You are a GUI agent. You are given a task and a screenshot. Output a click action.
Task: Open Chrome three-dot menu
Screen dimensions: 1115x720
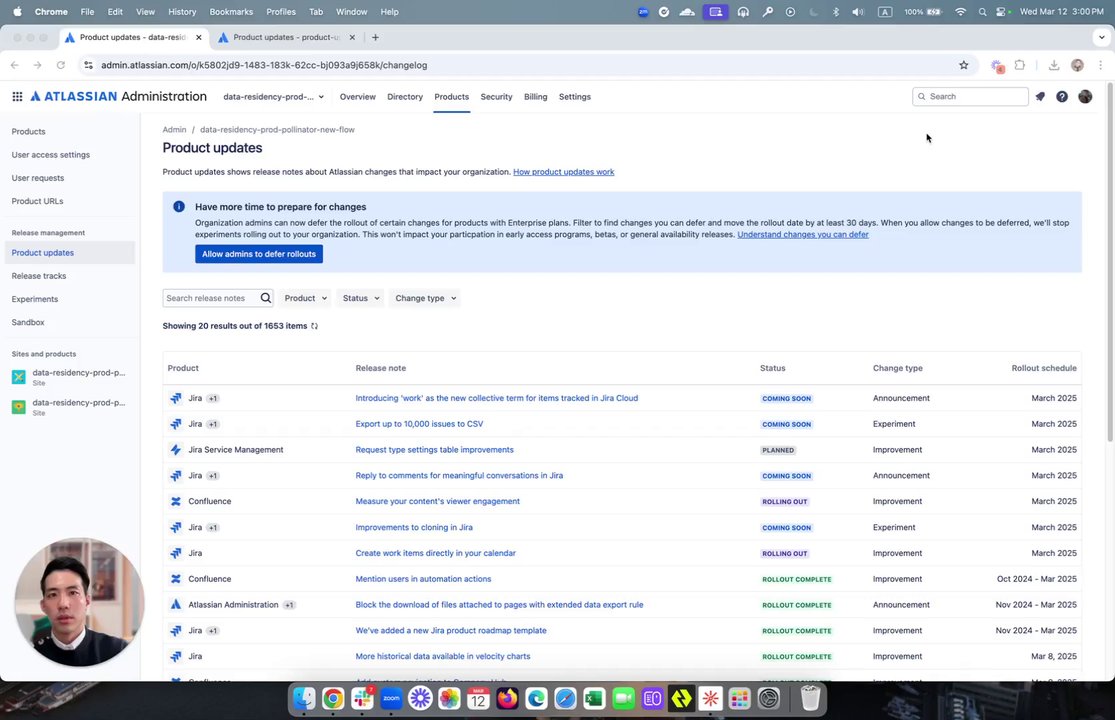click(x=1100, y=65)
